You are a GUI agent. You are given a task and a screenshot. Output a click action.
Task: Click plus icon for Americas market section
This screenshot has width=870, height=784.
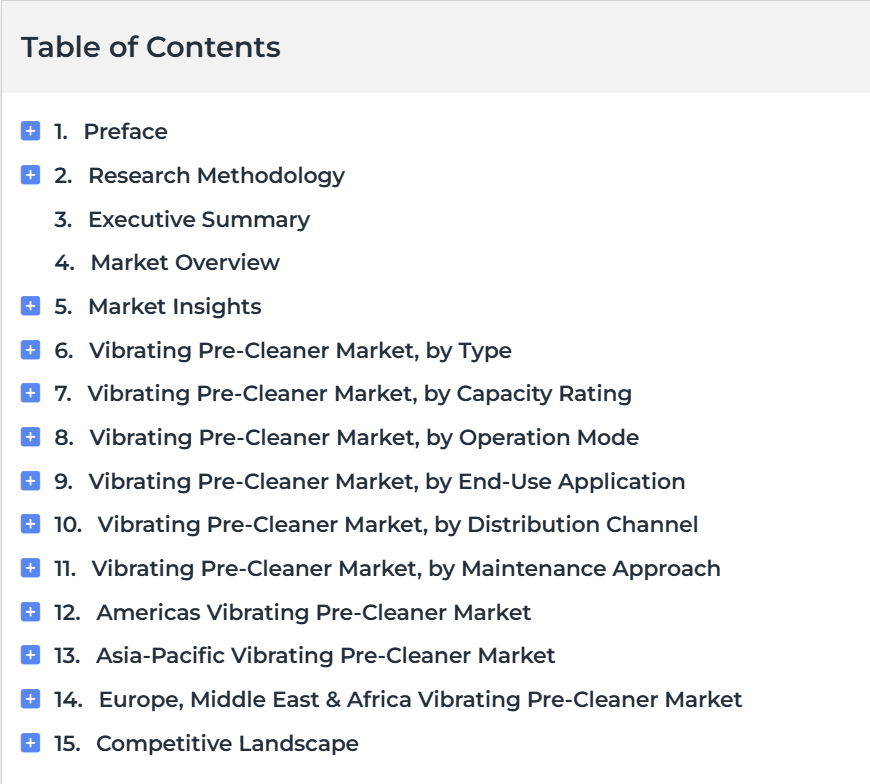pos(31,612)
